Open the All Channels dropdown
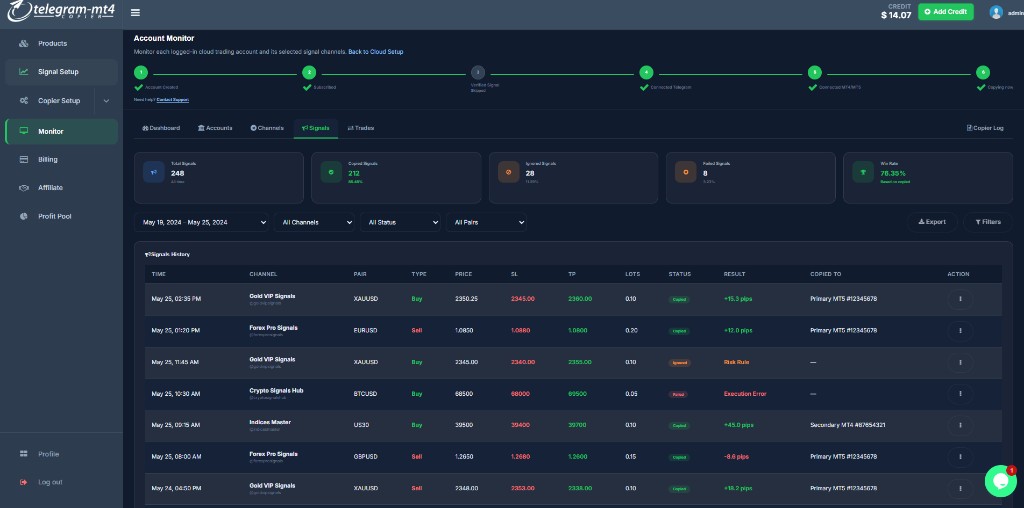 [314, 222]
